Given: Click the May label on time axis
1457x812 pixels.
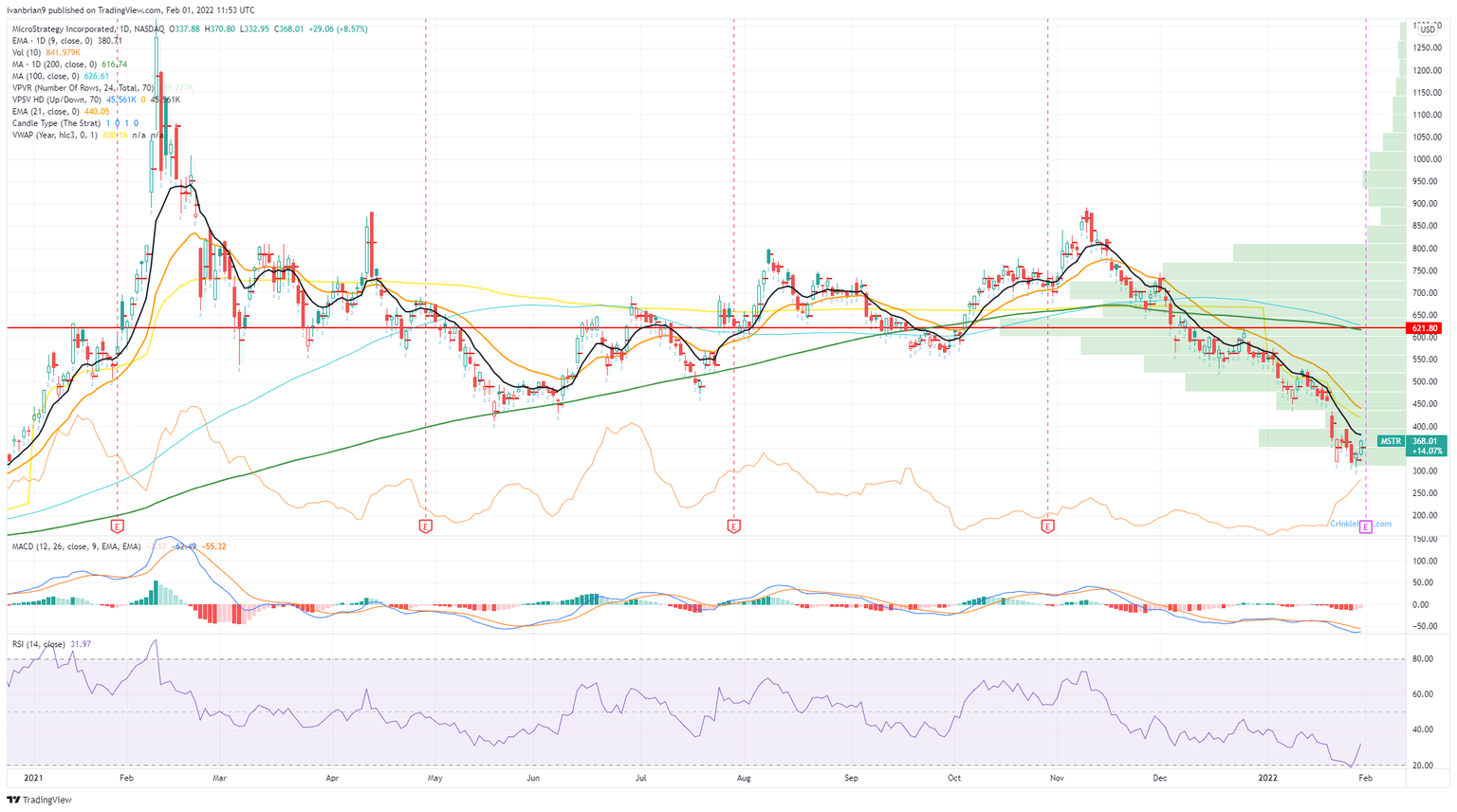Looking at the screenshot, I should 435,778.
